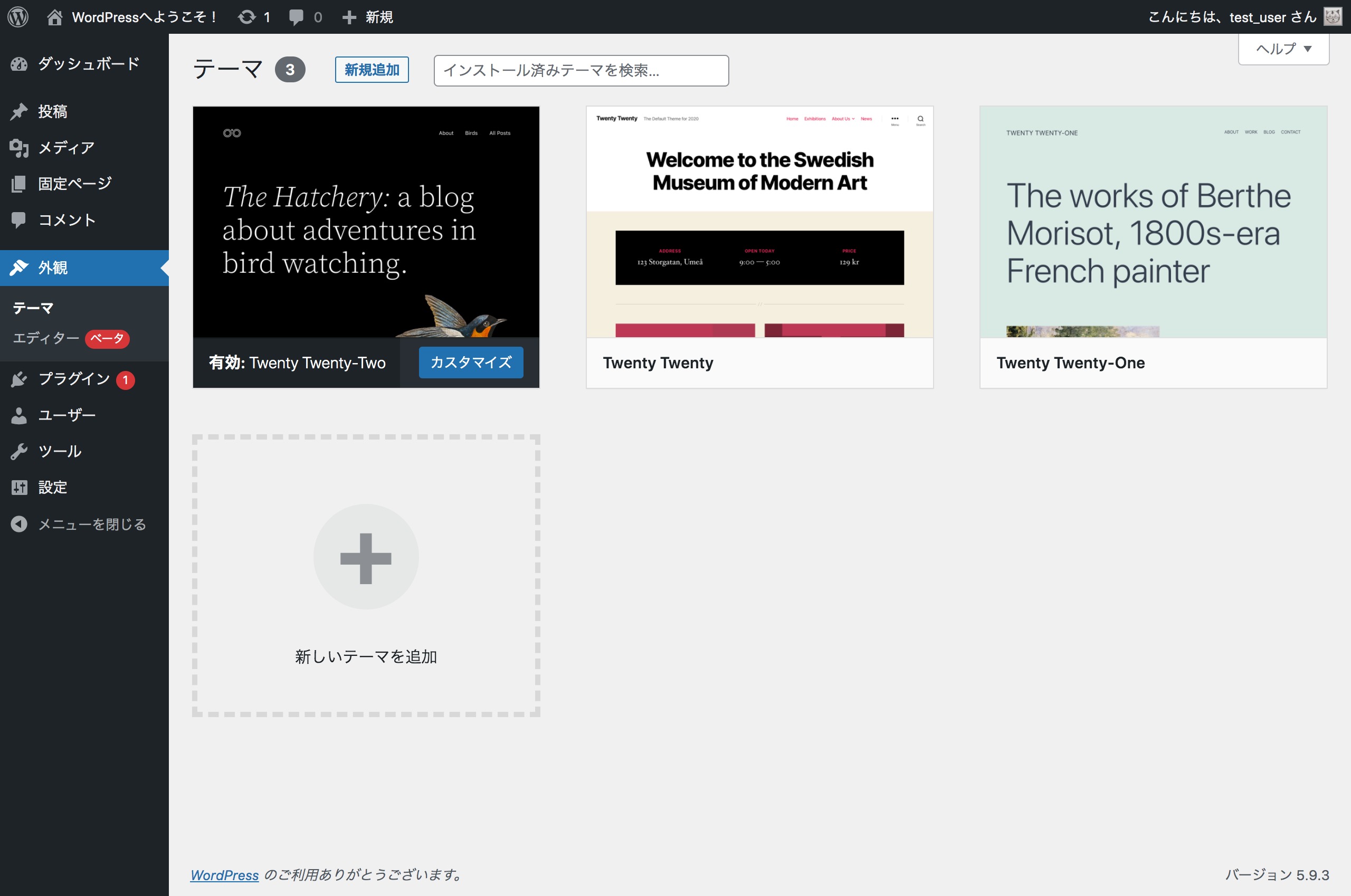Open the site home icon 'WordPressへようこそ！'
The width and height of the screenshot is (1351, 896).
[x=55, y=17]
